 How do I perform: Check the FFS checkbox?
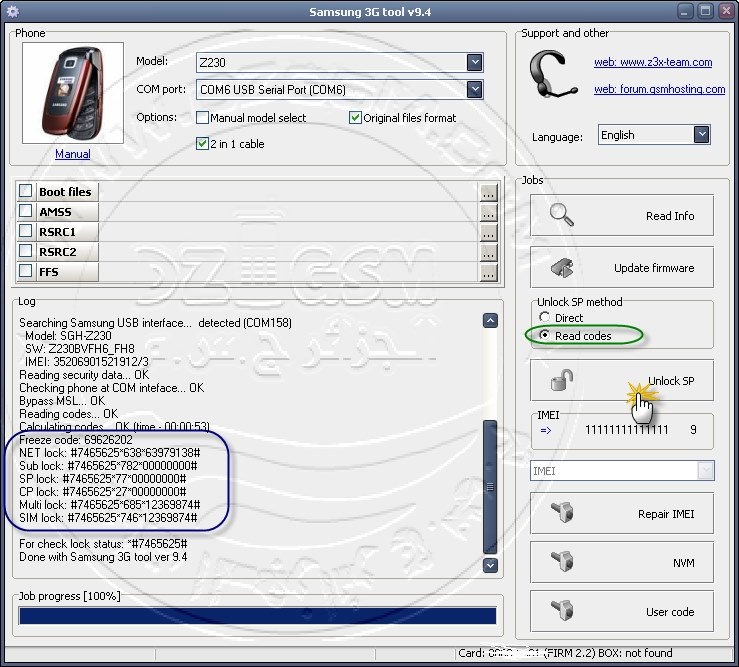click(25, 271)
